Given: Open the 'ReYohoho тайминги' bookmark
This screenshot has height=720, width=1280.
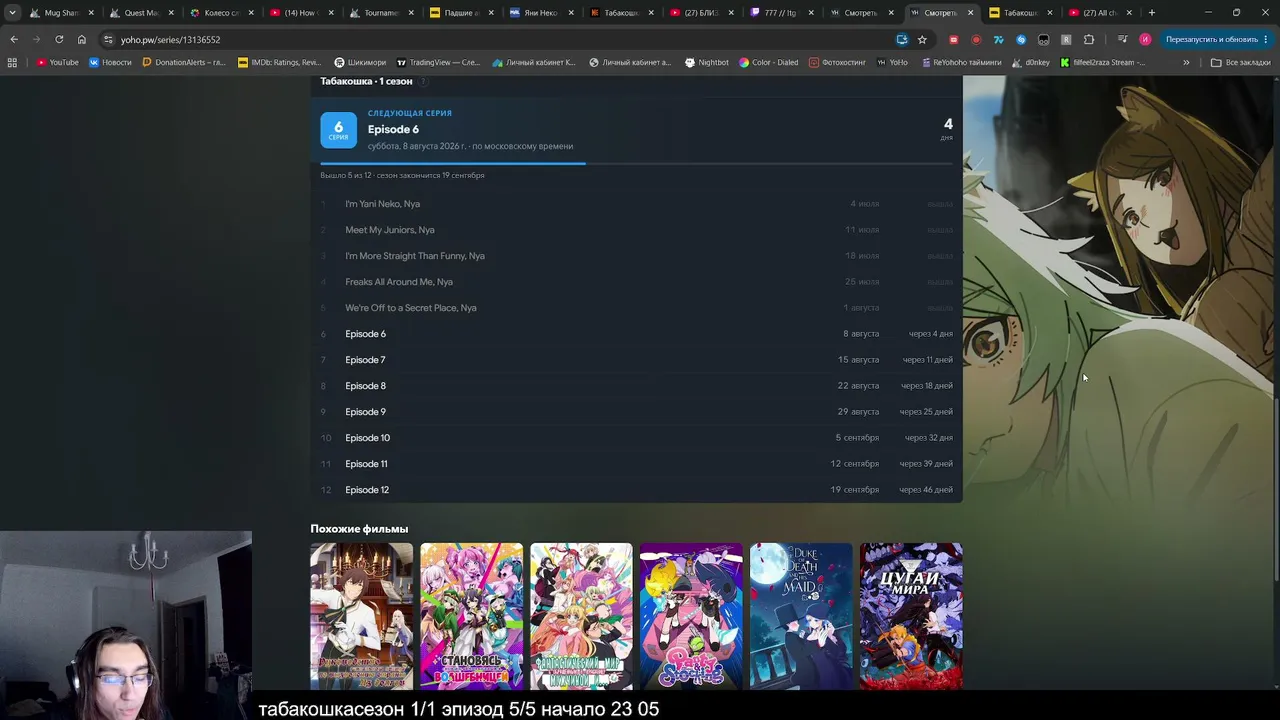Looking at the screenshot, I should click(960, 62).
